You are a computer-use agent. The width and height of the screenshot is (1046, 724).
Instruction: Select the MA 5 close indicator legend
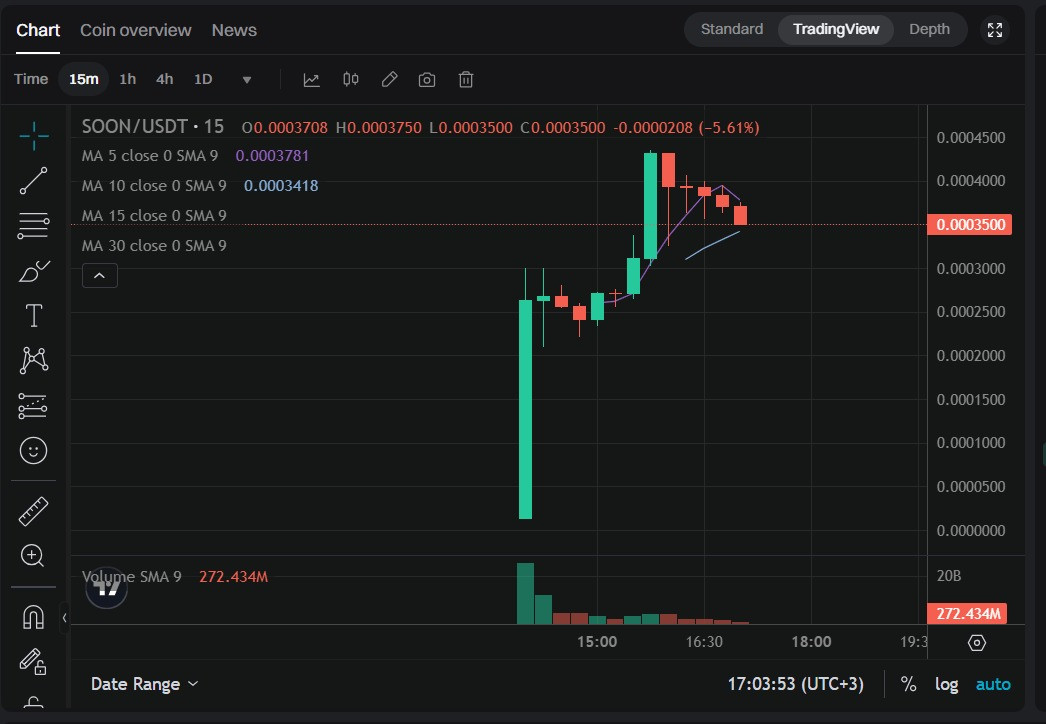(x=149, y=156)
